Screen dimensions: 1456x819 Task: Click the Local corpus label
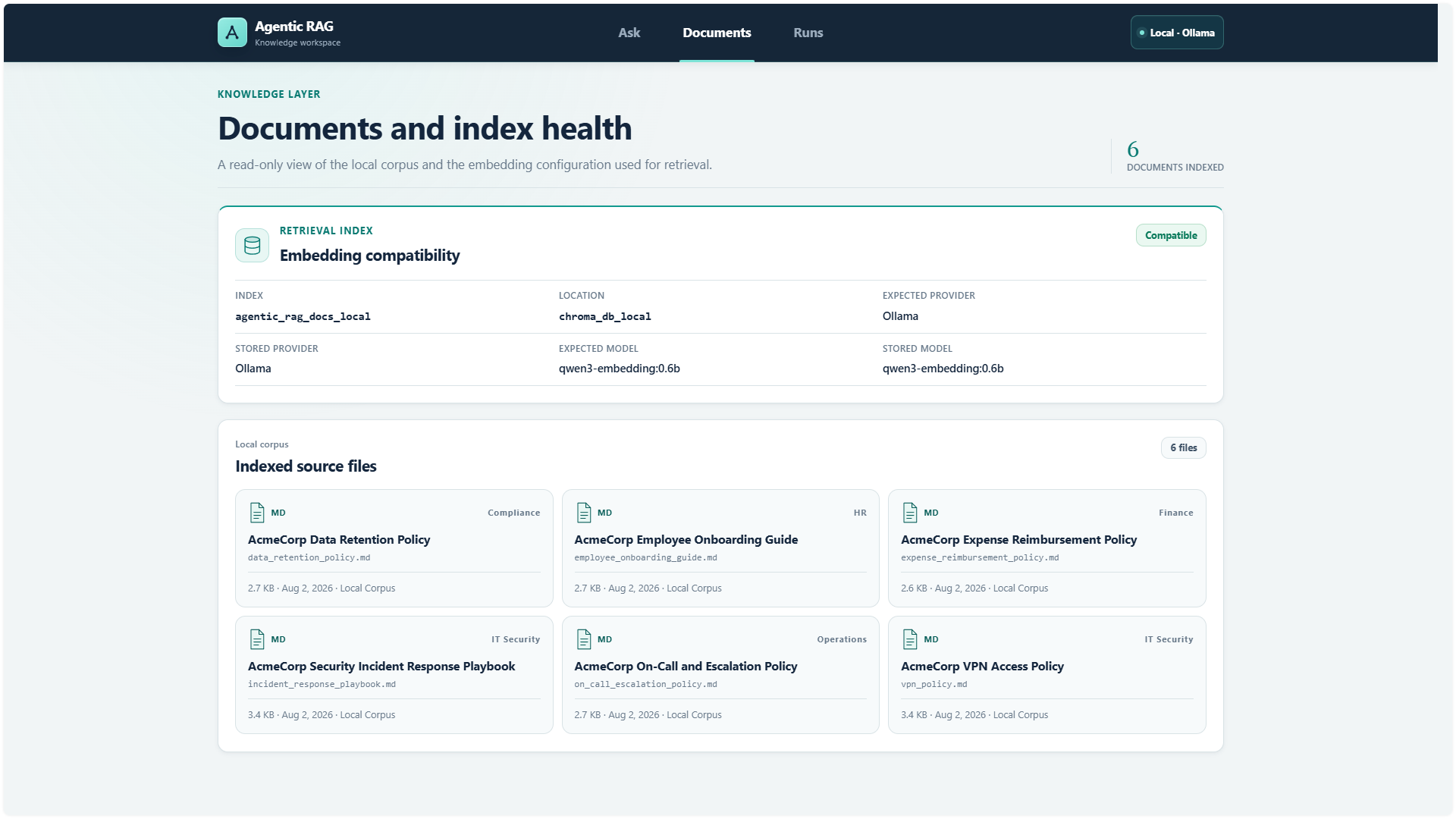click(x=262, y=444)
